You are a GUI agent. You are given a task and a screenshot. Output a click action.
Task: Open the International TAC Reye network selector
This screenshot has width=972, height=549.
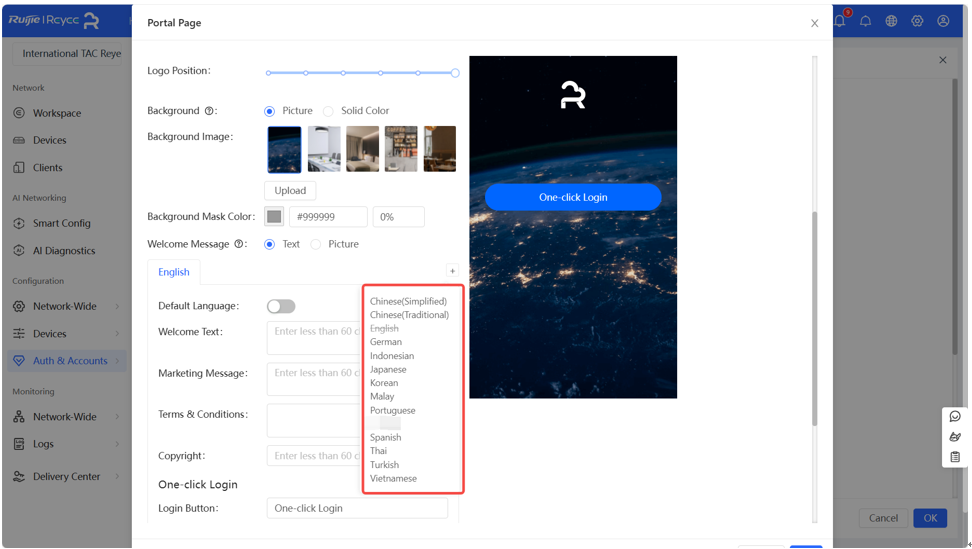pos(67,53)
